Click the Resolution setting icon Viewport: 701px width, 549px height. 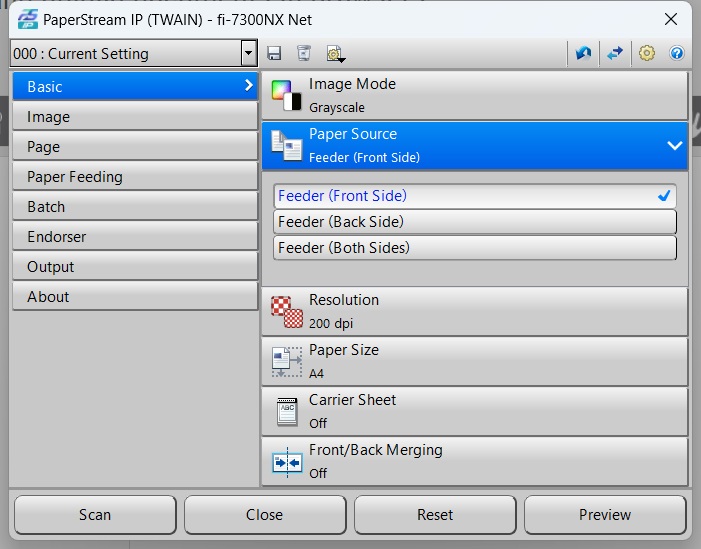287,312
